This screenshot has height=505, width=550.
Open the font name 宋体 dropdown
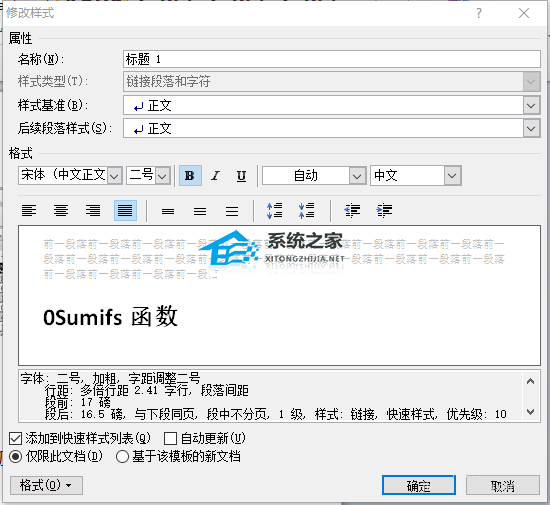(x=114, y=176)
